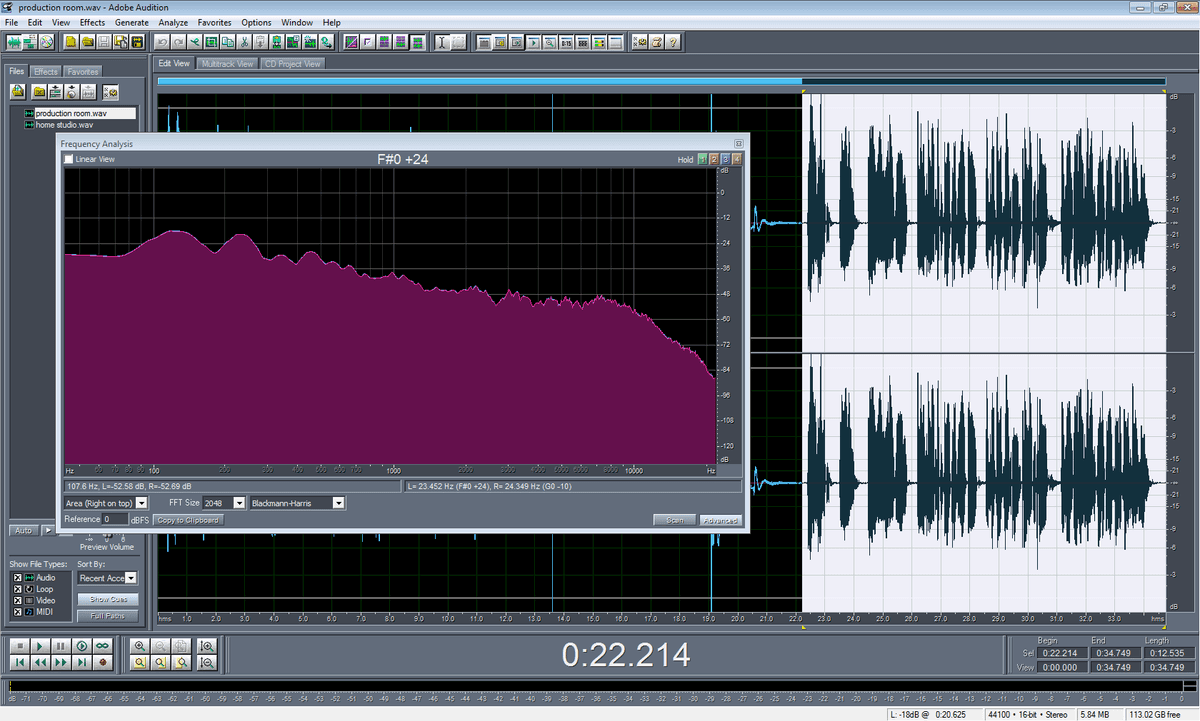Open the Area (Right on top) dropdown
The height and width of the screenshot is (721, 1200).
click(106, 503)
